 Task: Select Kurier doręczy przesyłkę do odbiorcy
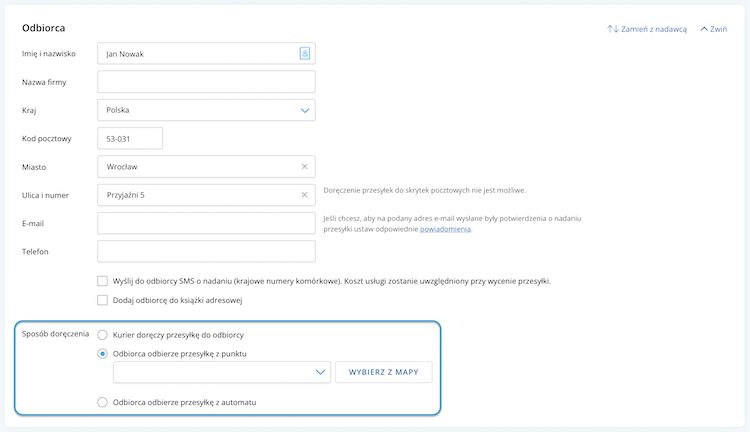pos(102,335)
